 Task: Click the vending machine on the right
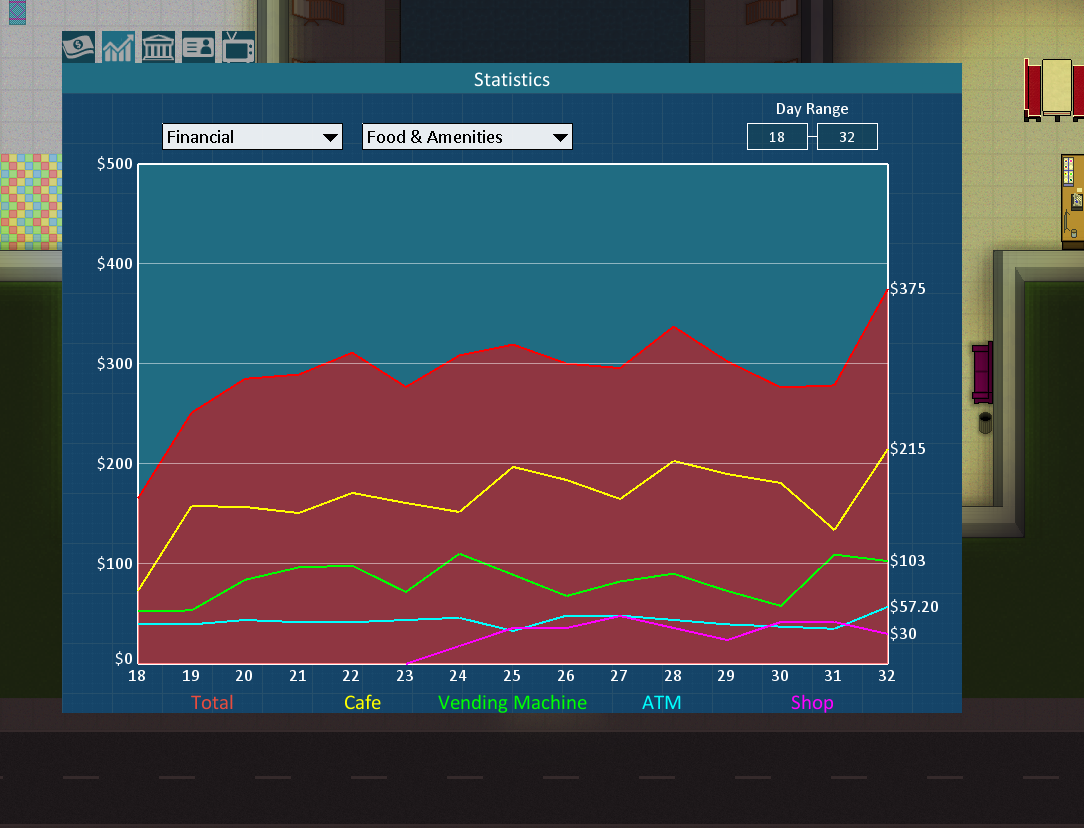(x=1072, y=200)
